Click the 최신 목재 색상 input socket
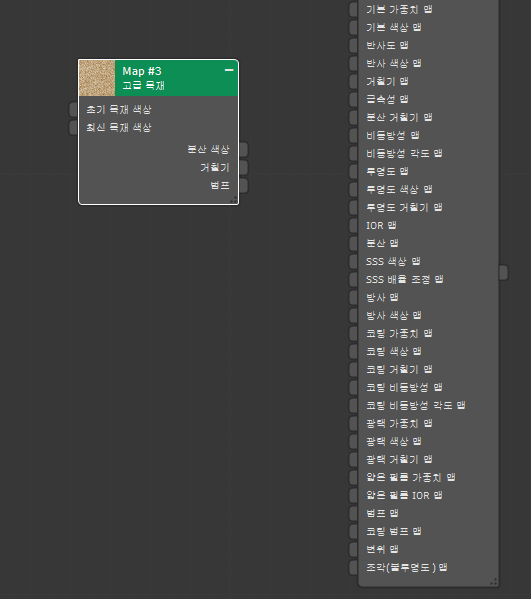This screenshot has height=599, width=531. click(x=73, y=128)
